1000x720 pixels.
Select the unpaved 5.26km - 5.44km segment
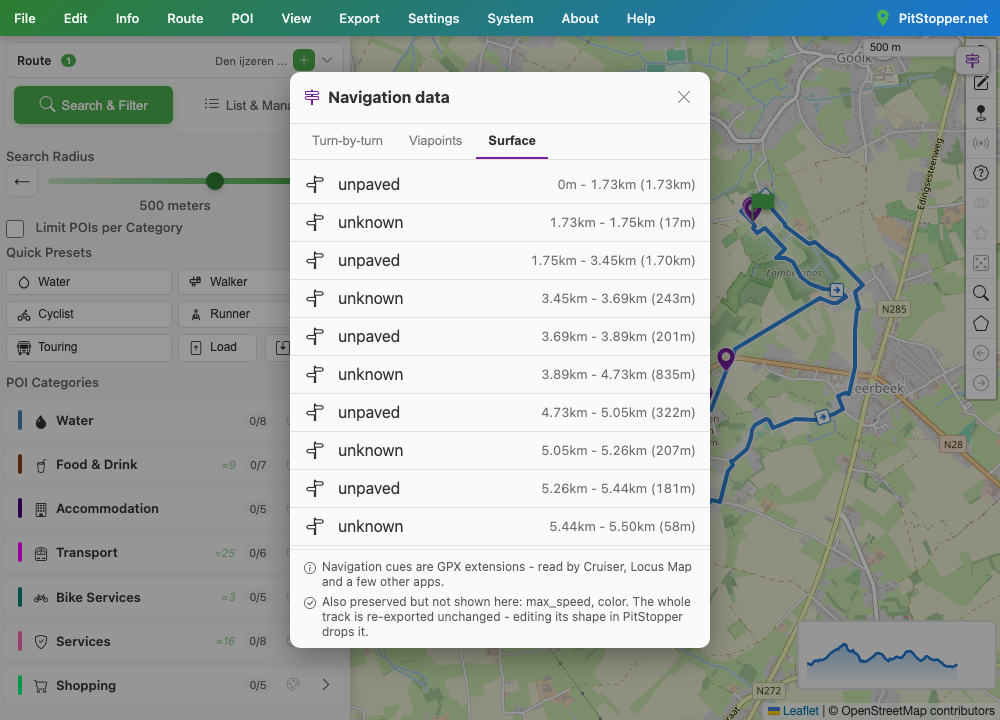pos(500,489)
